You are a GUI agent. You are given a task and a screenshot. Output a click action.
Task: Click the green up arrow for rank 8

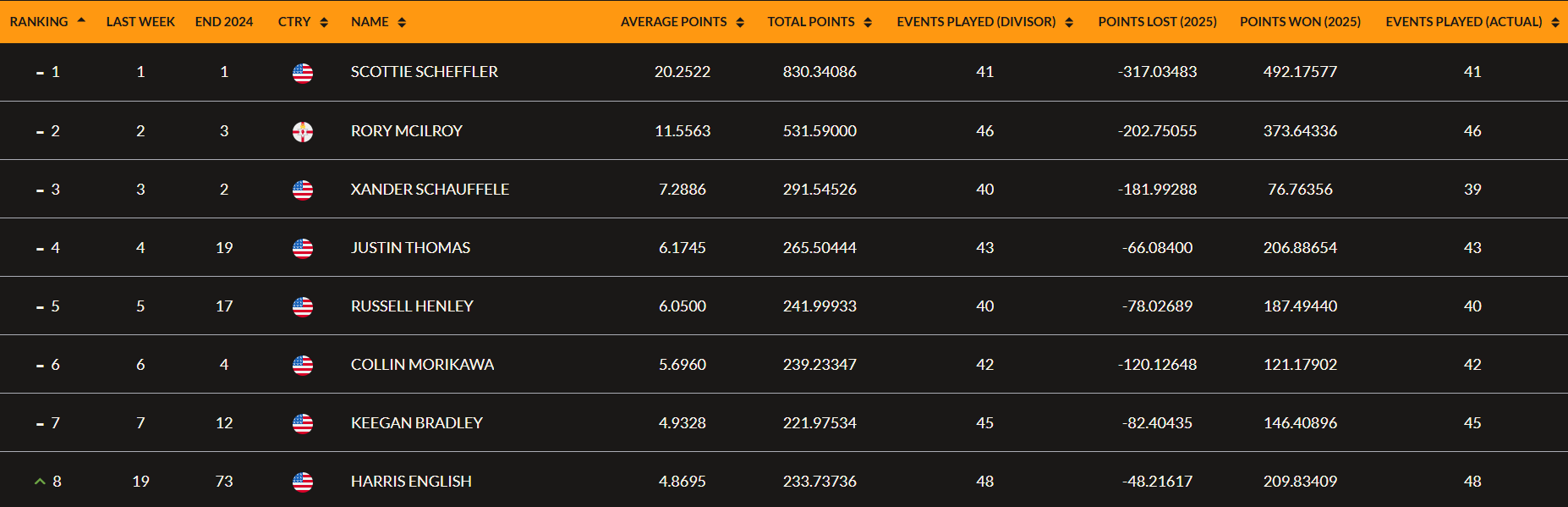click(40, 482)
